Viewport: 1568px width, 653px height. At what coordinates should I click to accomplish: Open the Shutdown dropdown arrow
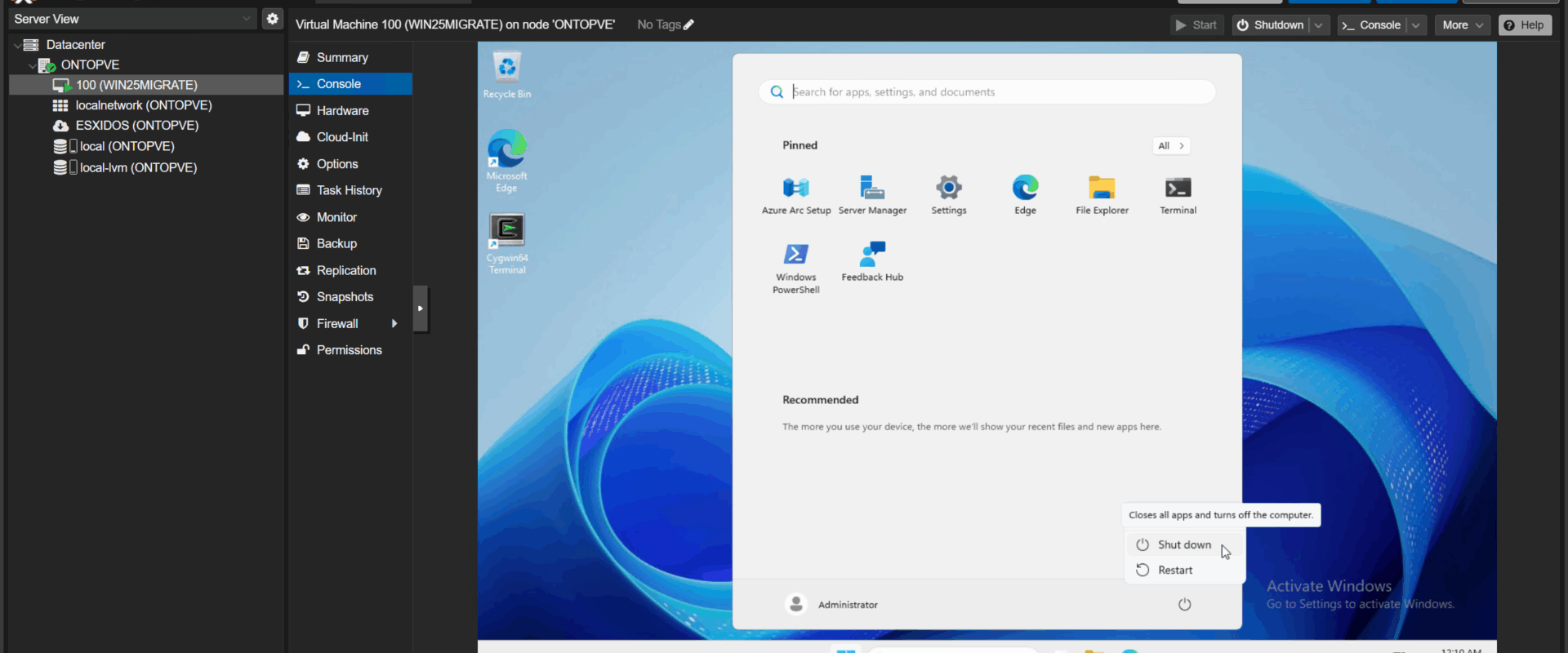point(1318,25)
